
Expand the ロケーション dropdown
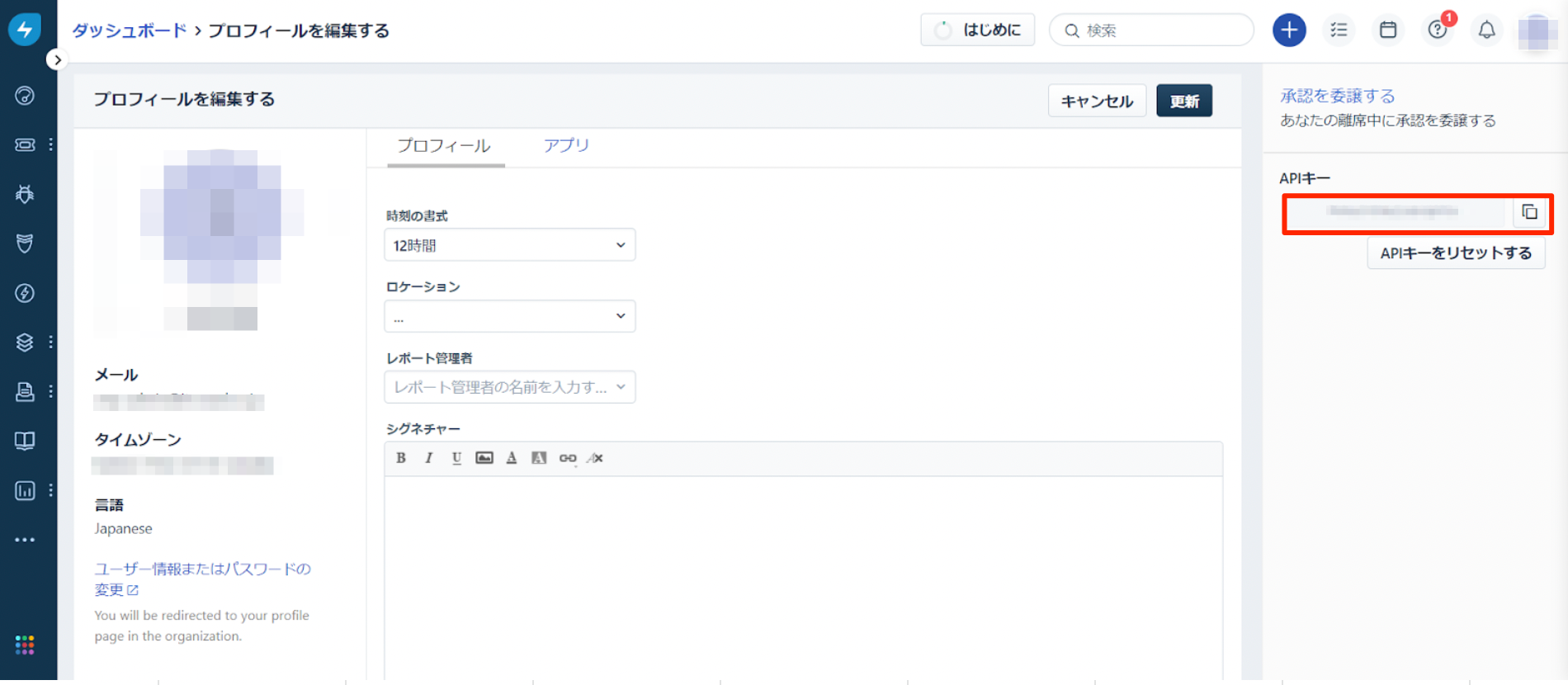click(509, 316)
